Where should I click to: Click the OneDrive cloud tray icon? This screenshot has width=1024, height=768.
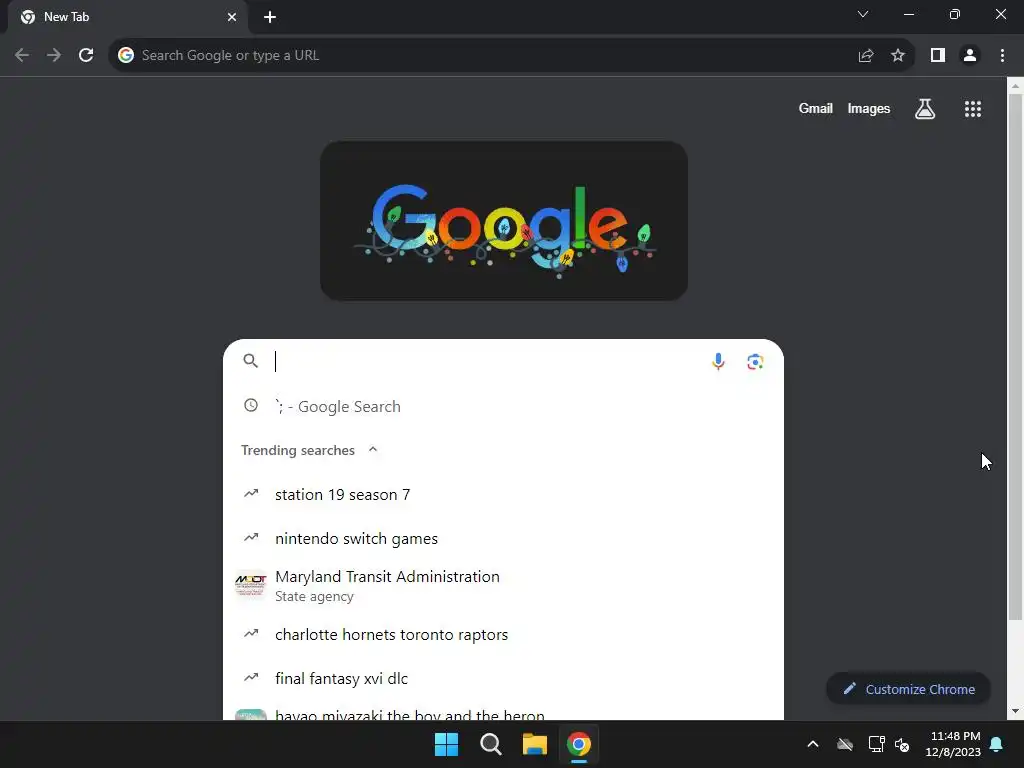pos(845,744)
